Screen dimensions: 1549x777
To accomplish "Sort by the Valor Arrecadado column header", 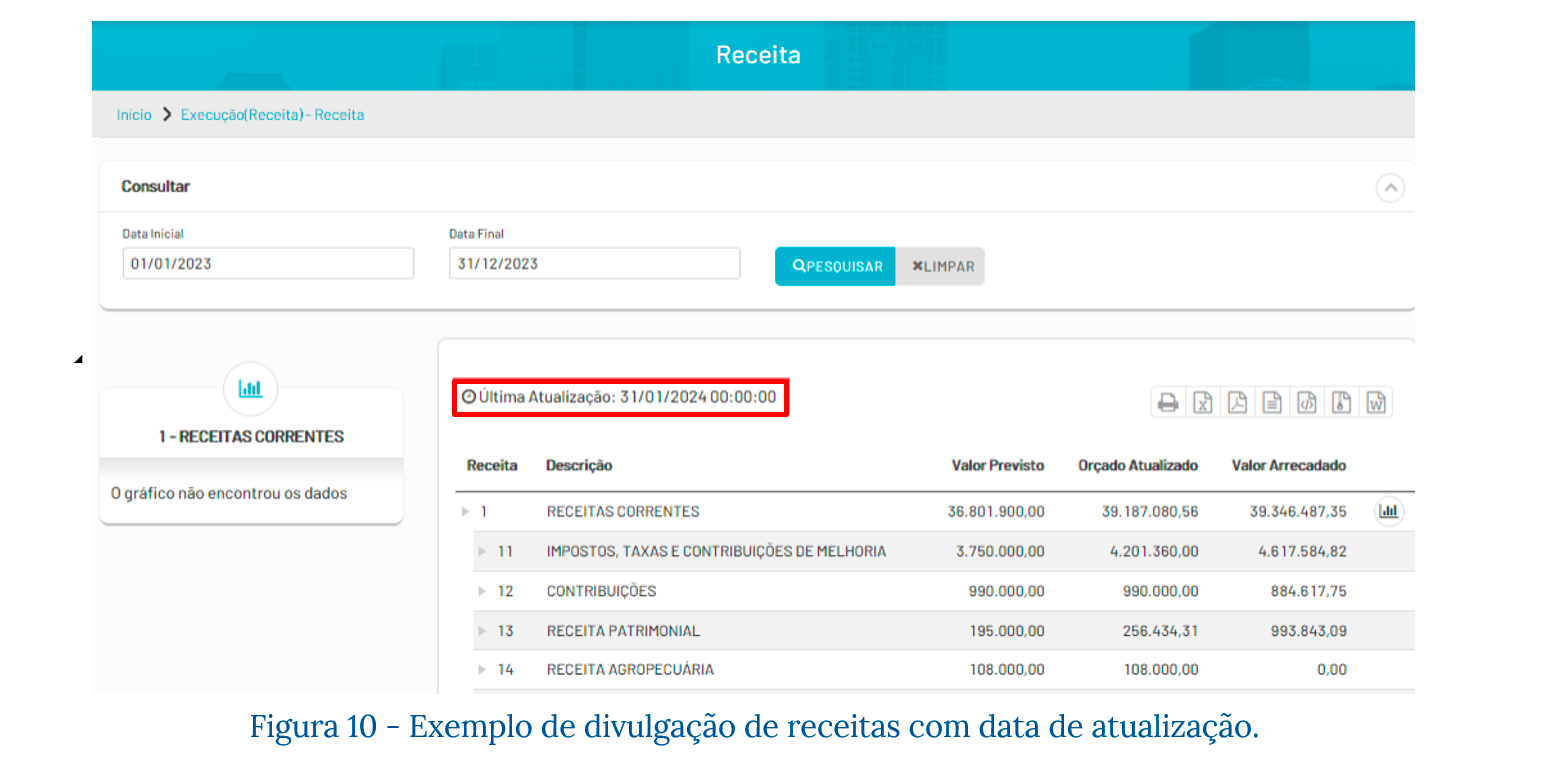I will click(x=1289, y=466).
